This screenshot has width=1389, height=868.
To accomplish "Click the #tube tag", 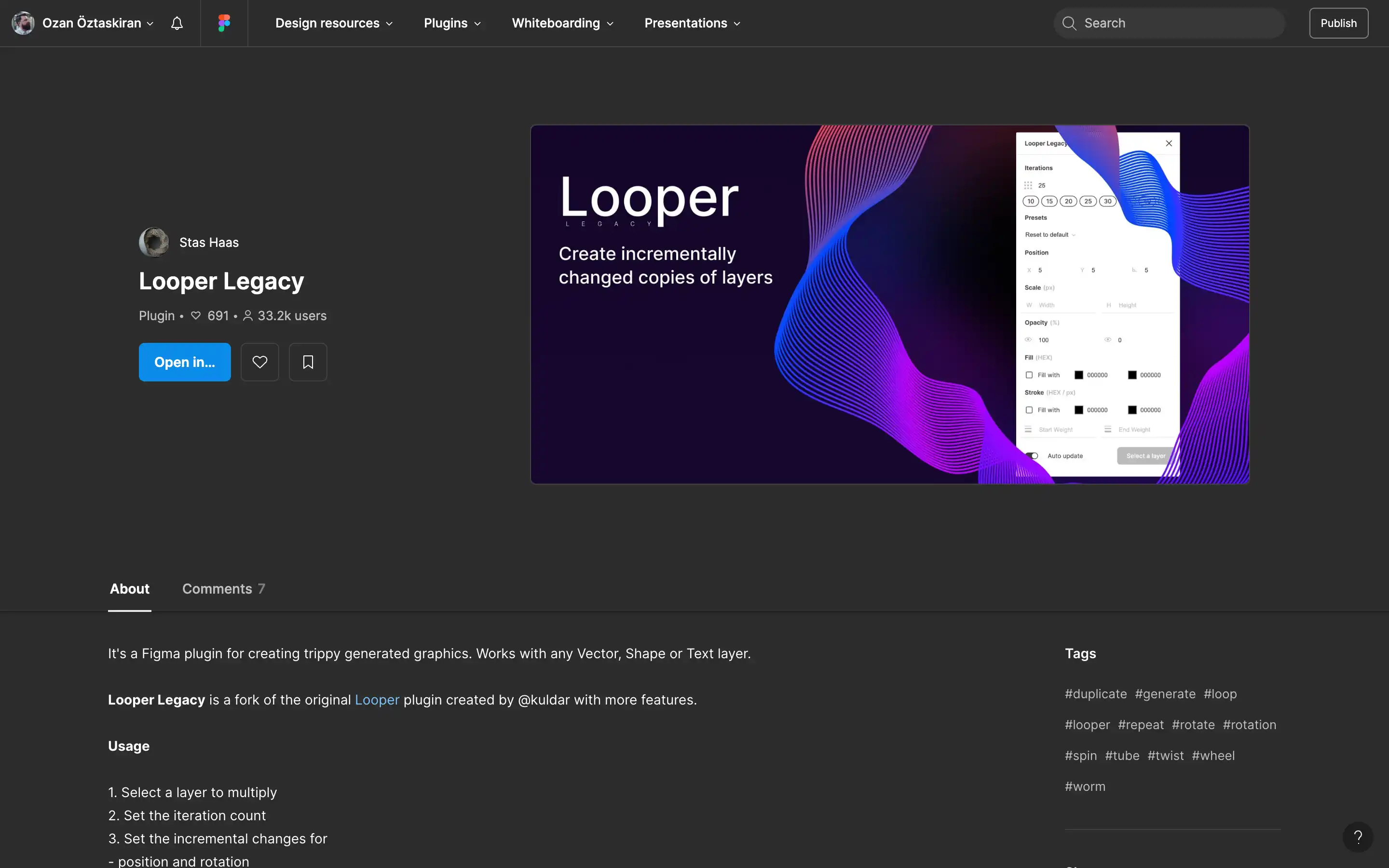I will pyautogui.click(x=1122, y=756).
